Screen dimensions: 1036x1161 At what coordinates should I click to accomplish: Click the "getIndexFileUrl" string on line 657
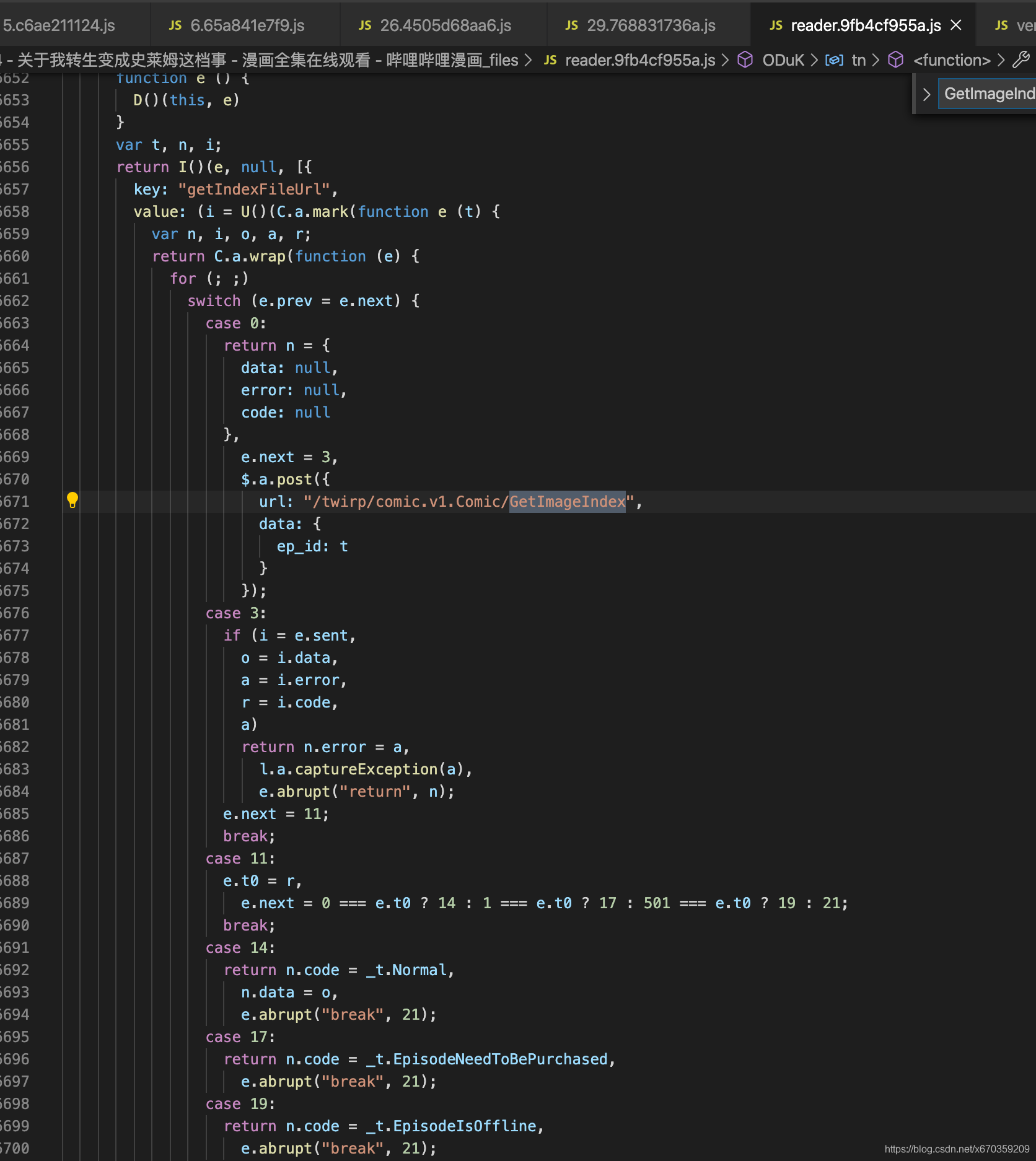point(254,189)
